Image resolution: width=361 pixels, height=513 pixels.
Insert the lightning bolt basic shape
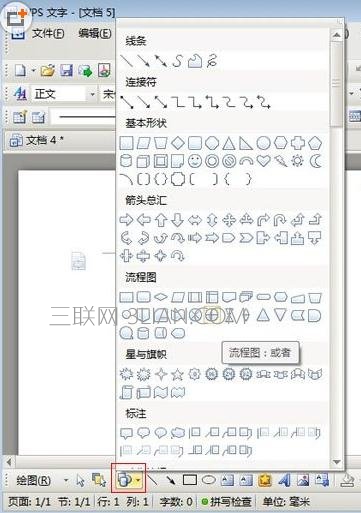point(280,161)
